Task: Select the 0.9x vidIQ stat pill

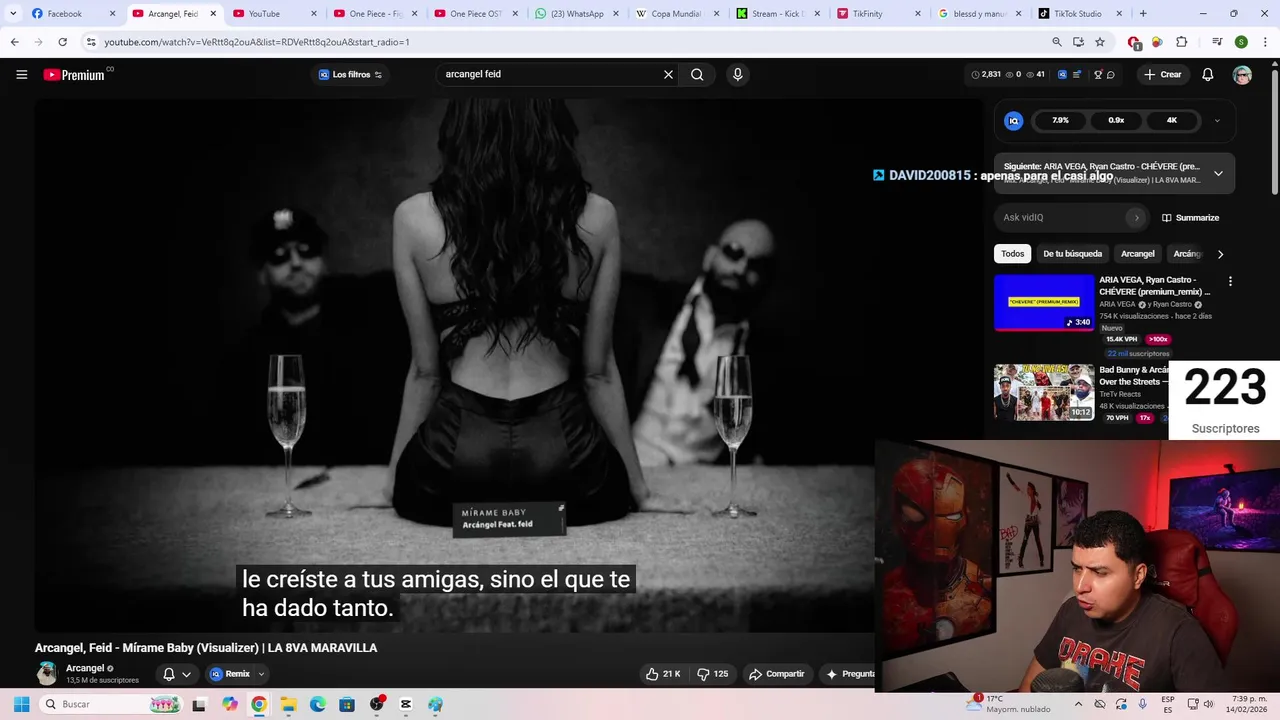Action: pyautogui.click(x=1116, y=121)
